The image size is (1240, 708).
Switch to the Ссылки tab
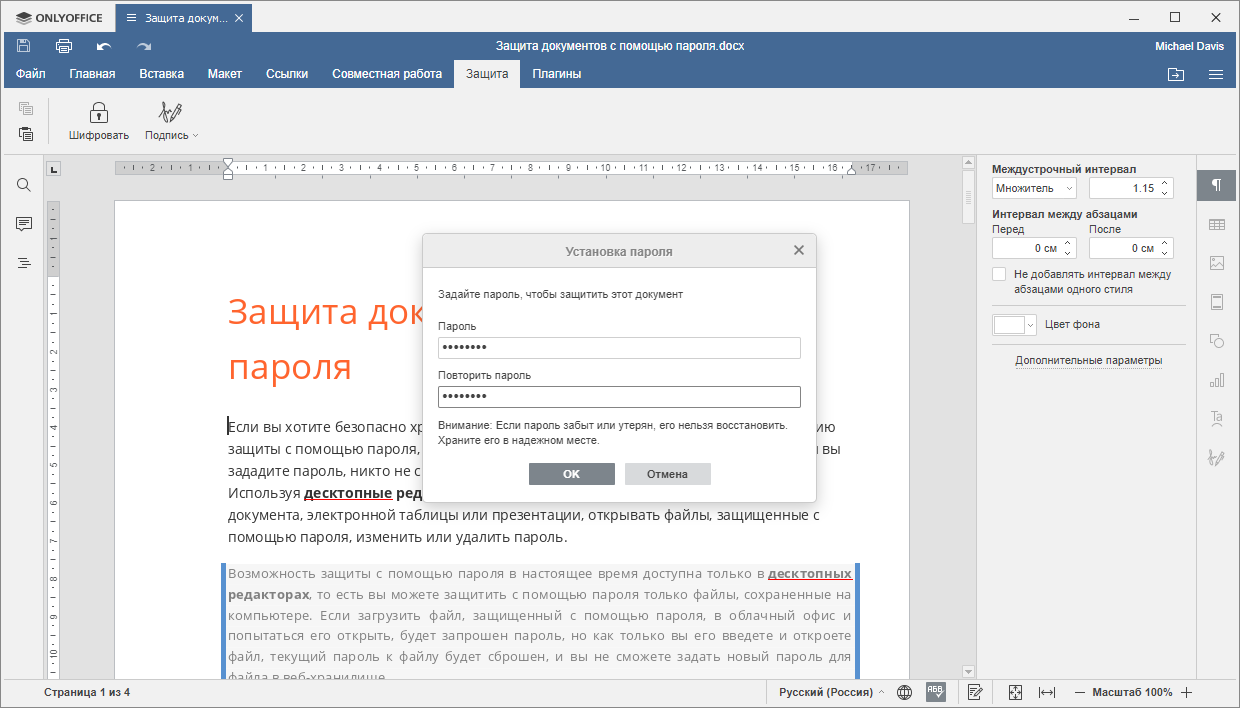[x=287, y=74]
